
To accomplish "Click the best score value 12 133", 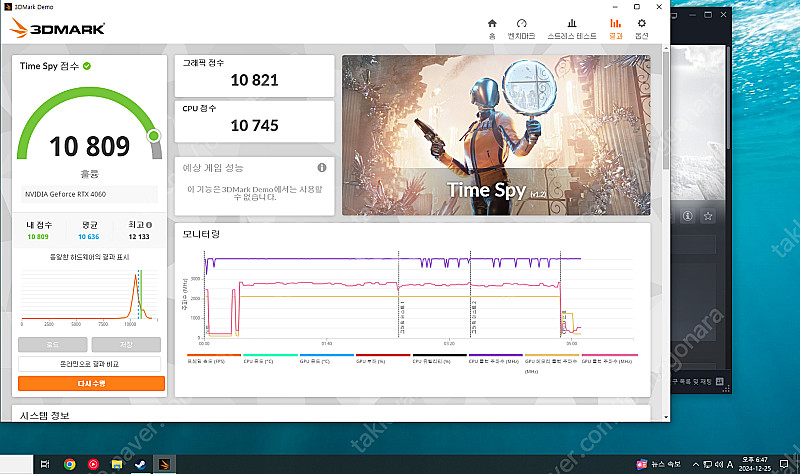I will click(x=139, y=237).
